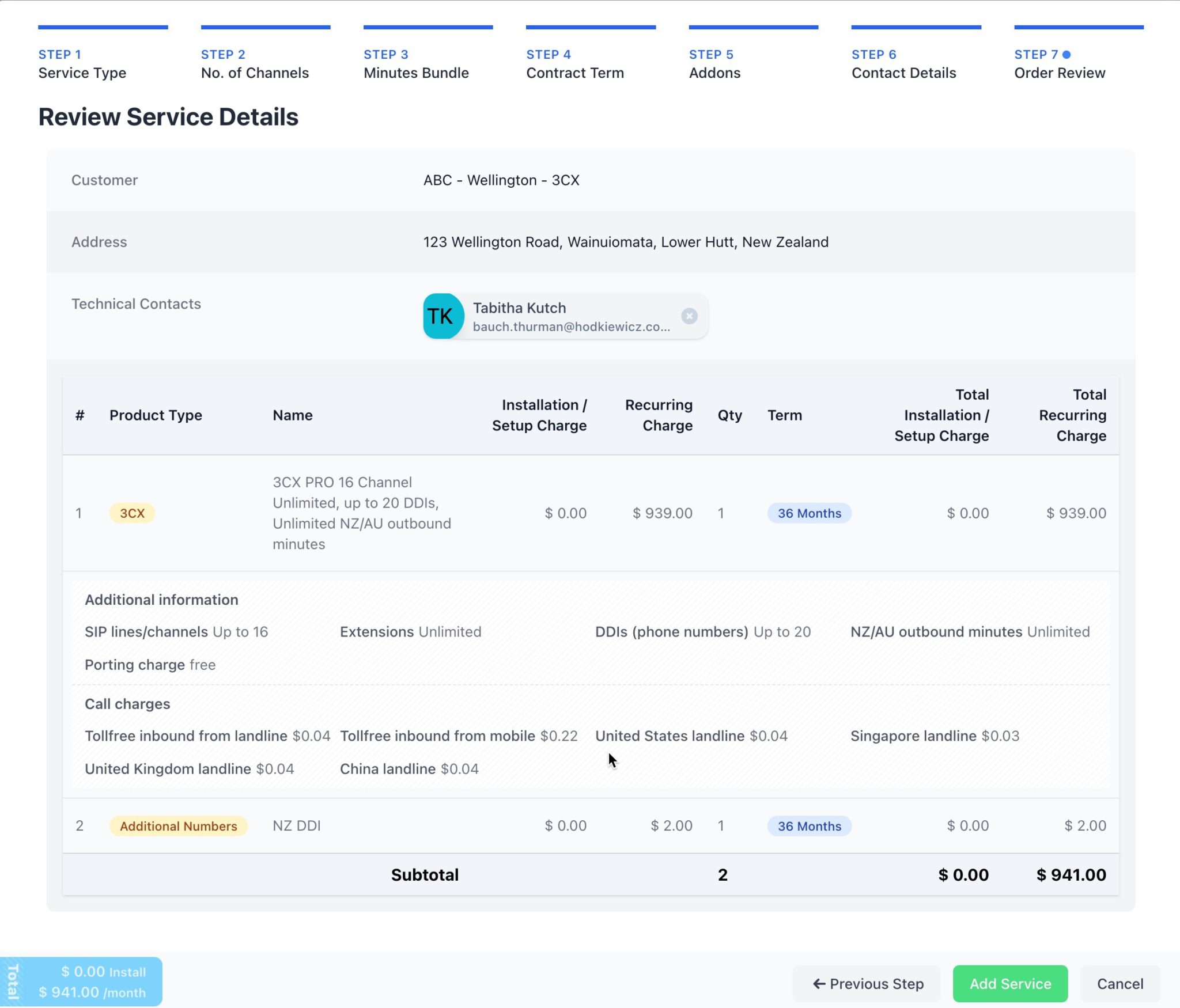Click the $ 939.00 total recurring charge cell
This screenshot has height=1008, width=1180.
click(x=1076, y=513)
